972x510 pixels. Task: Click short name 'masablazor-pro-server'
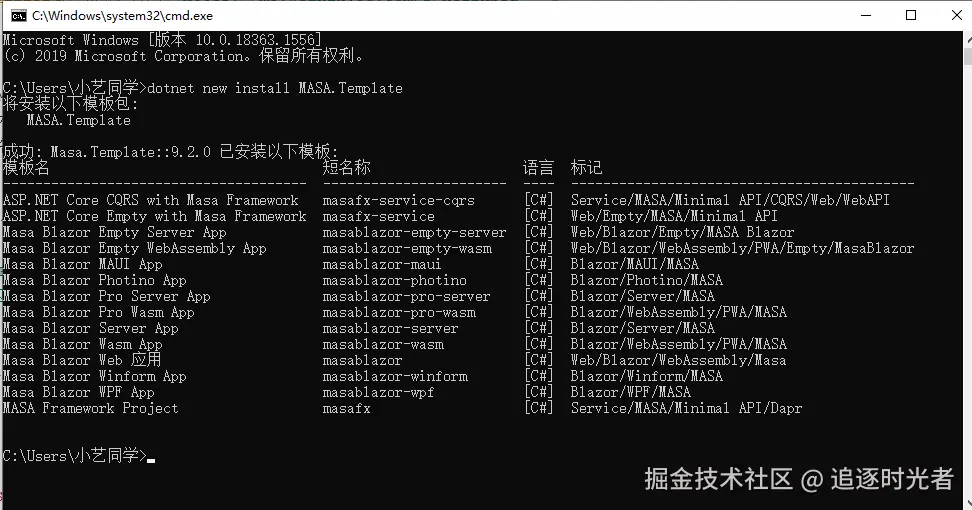(x=406, y=297)
